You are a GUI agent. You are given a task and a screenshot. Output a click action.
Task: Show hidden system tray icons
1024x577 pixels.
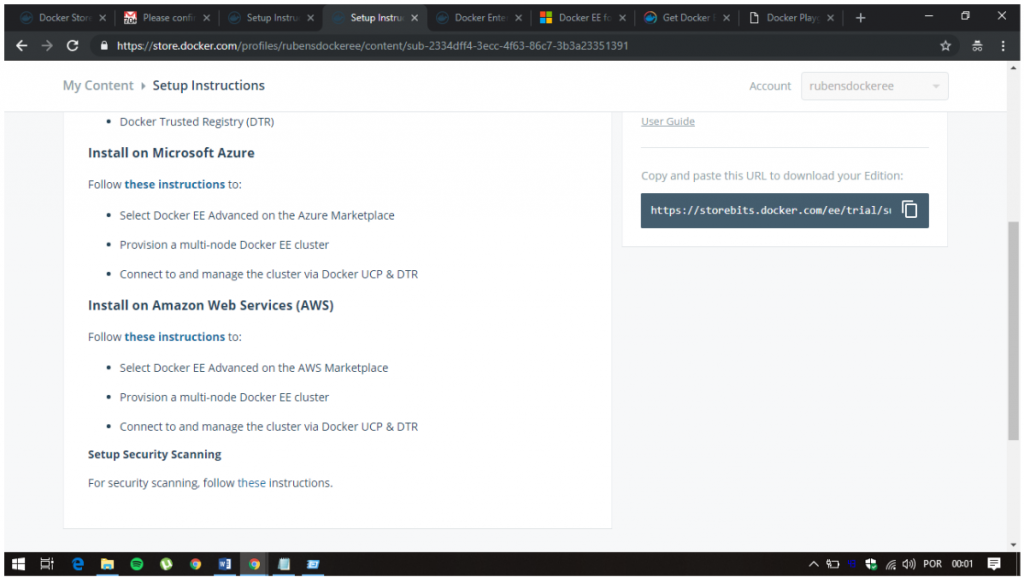(814, 564)
